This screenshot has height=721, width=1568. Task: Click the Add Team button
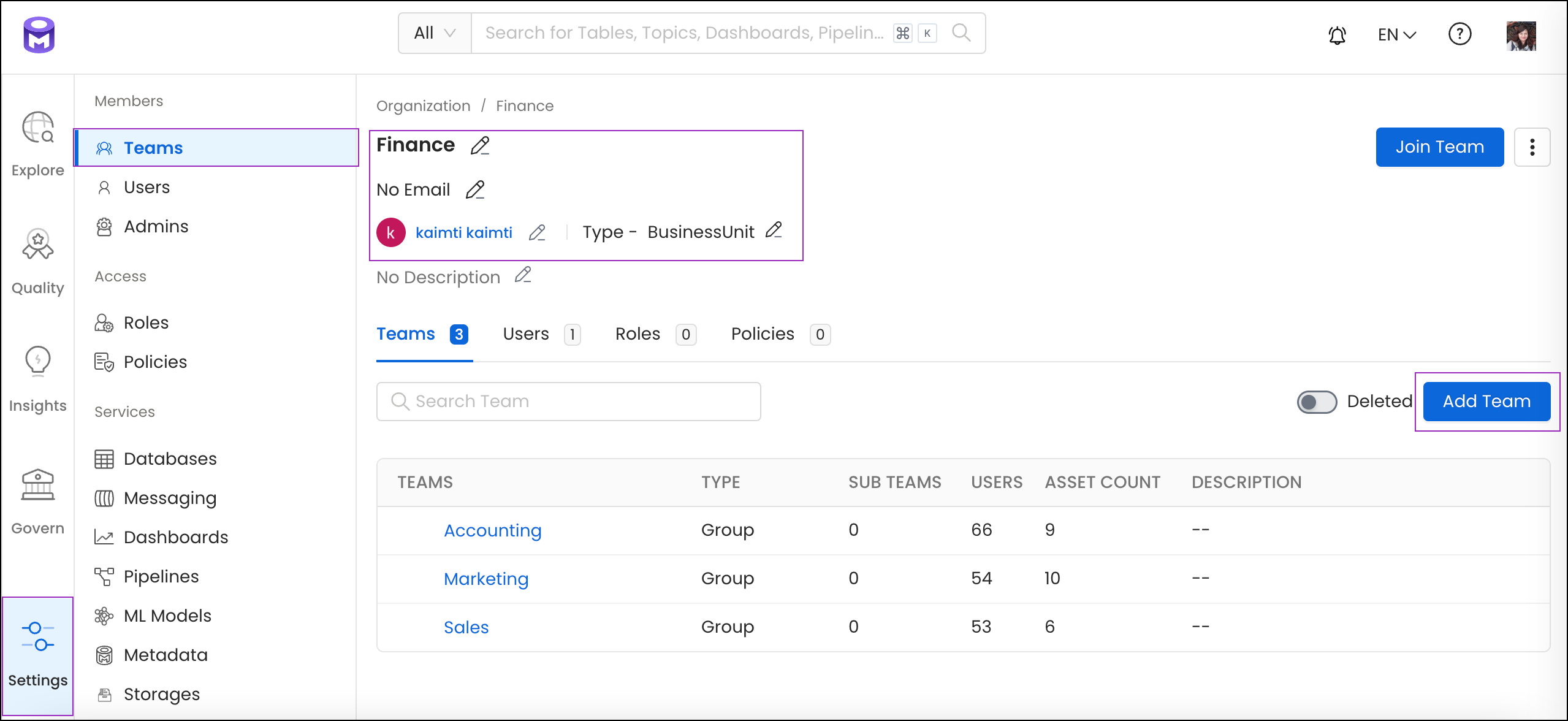pyautogui.click(x=1486, y=402)
